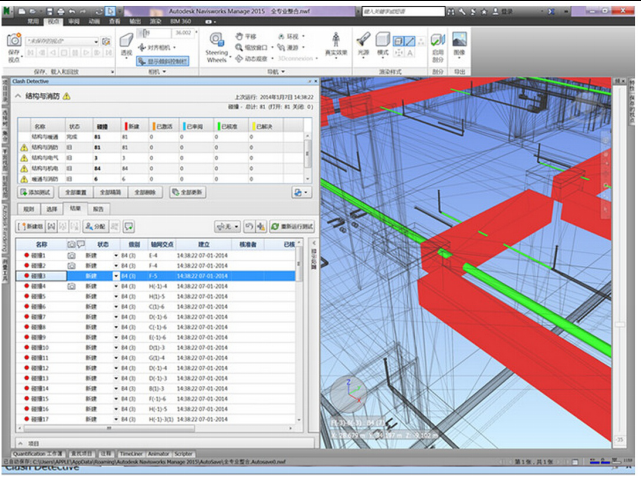Click the keyword search input field
641x478 pixels.
point(403,11)
